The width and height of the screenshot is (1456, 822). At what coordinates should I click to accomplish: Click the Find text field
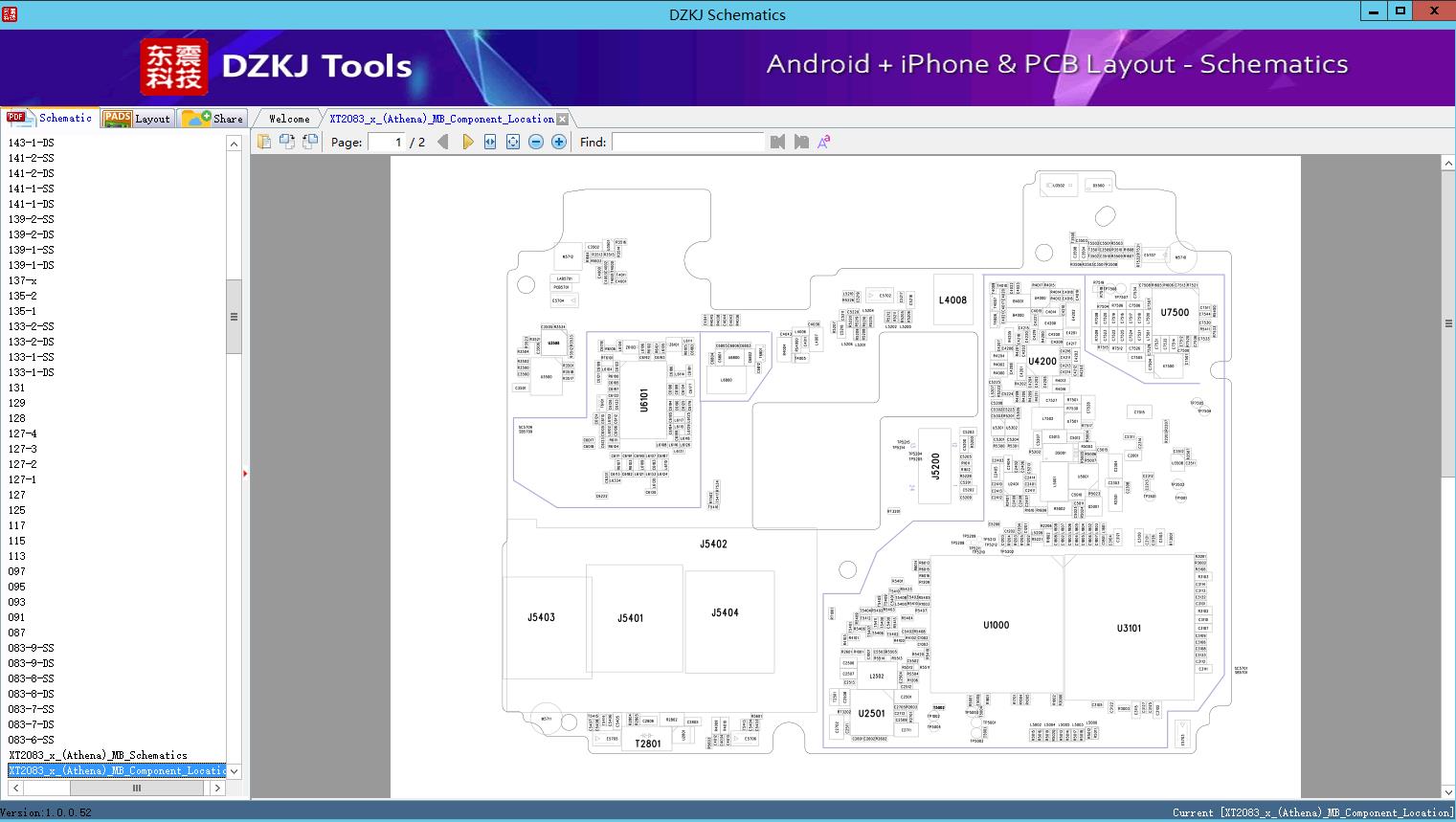(688, 142)
